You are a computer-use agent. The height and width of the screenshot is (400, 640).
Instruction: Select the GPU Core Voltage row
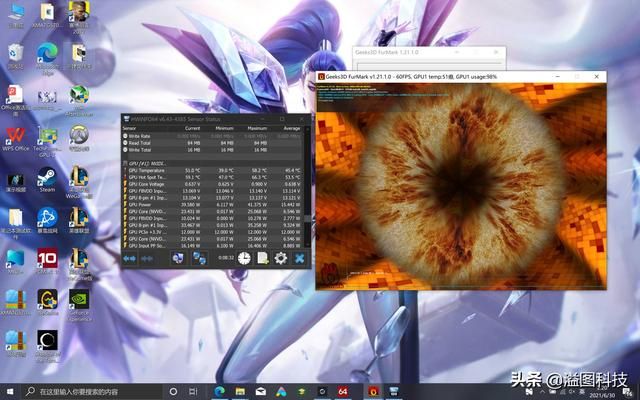212,184
